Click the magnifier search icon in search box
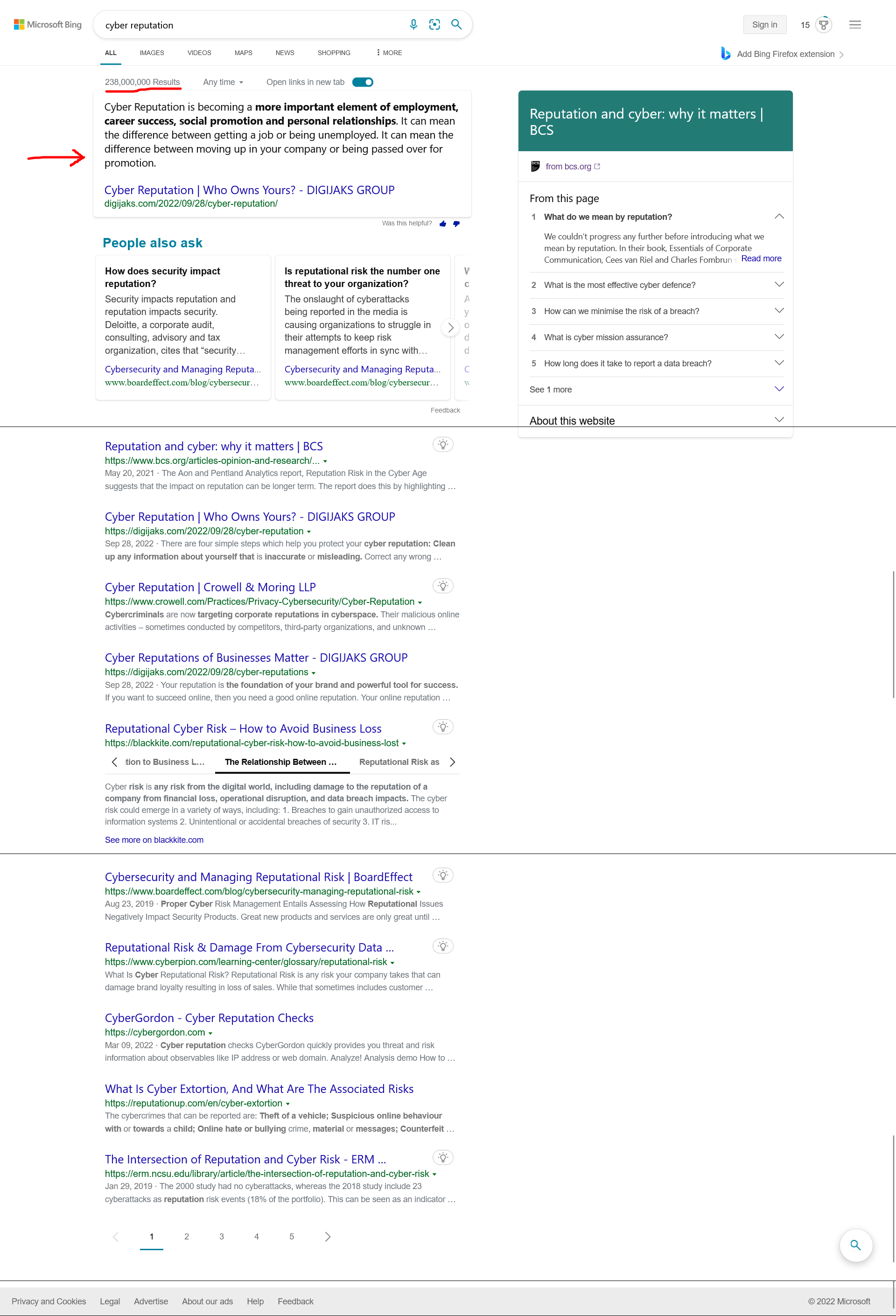The height and width of the screenshot is (1316, 896). coord(456,24)
